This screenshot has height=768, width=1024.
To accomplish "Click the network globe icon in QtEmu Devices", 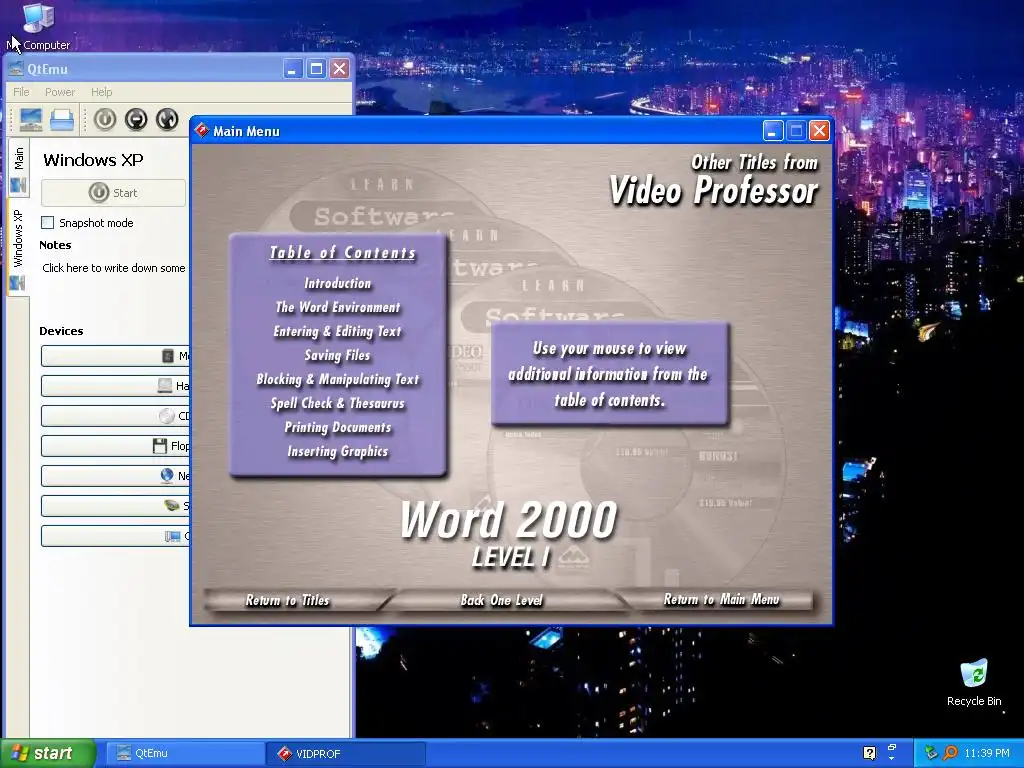I will click(167, 475).
